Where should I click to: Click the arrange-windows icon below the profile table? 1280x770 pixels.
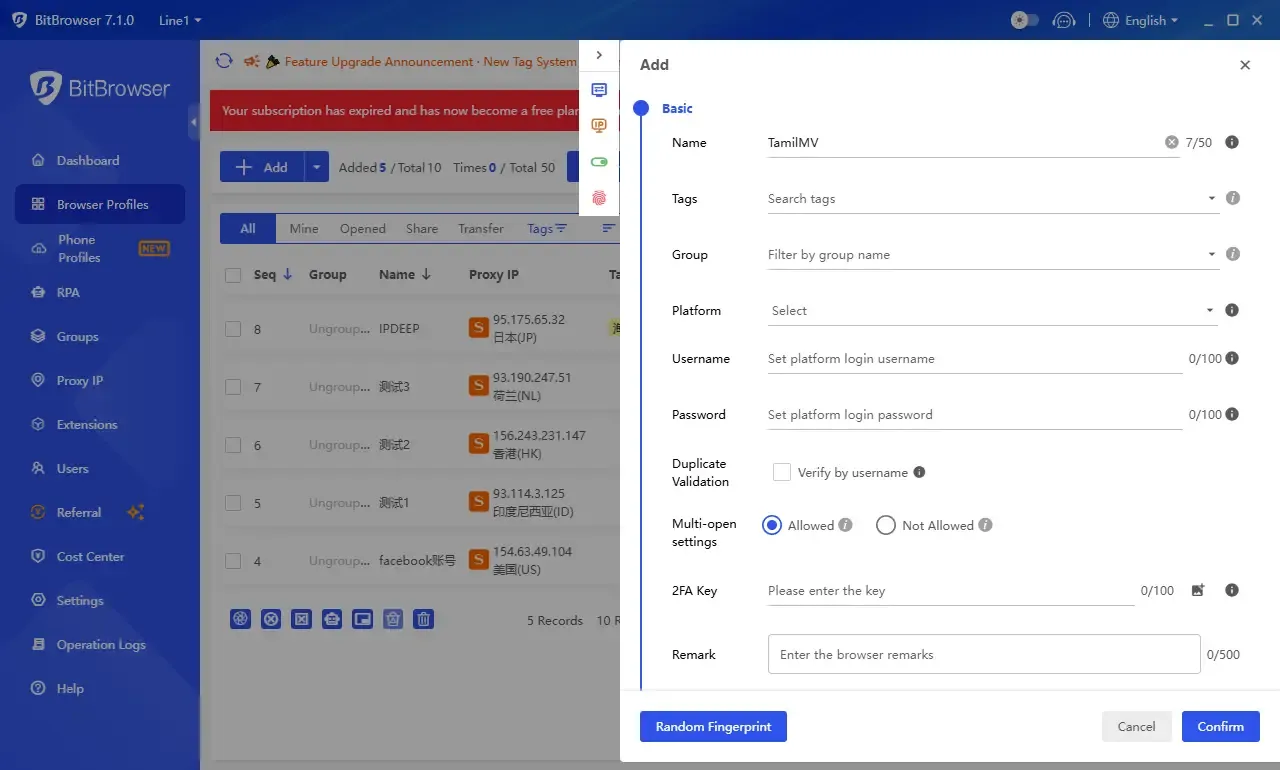[x=362, y=618]
